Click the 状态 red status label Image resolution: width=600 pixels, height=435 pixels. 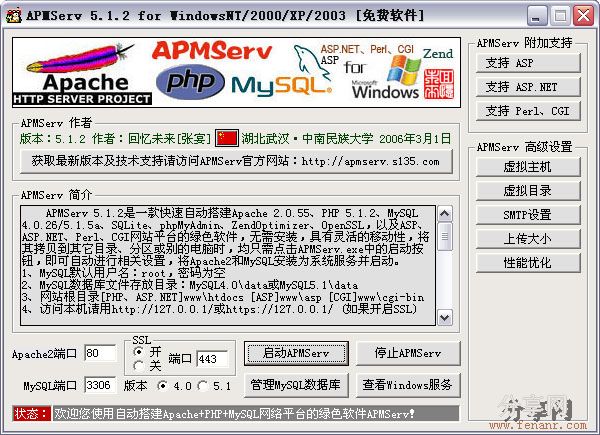coord(31,414)
